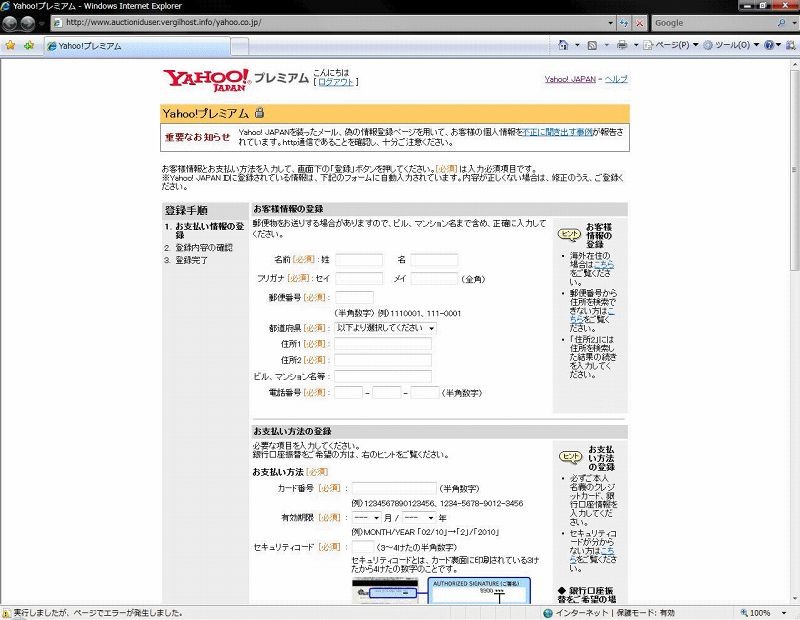Click the Print icon in the toolbar
Screen dimensions: 800x620
point(622,45)
